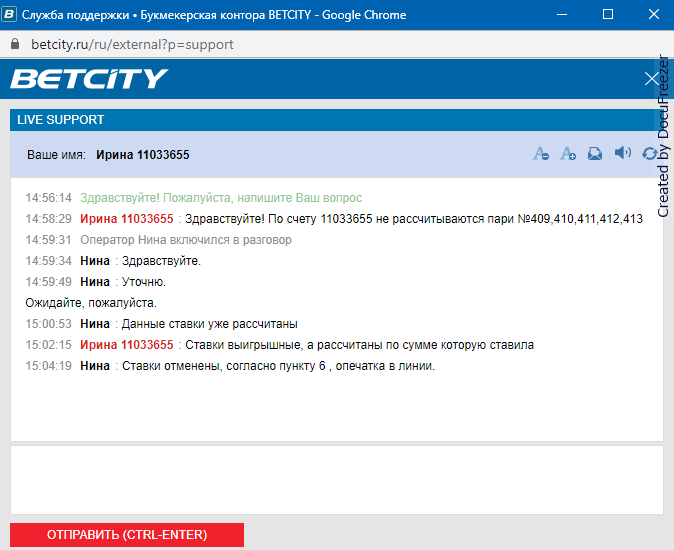Focus the message input field
Image resolution: width=674 pixels, height=550 pixels.
(337, 480)
